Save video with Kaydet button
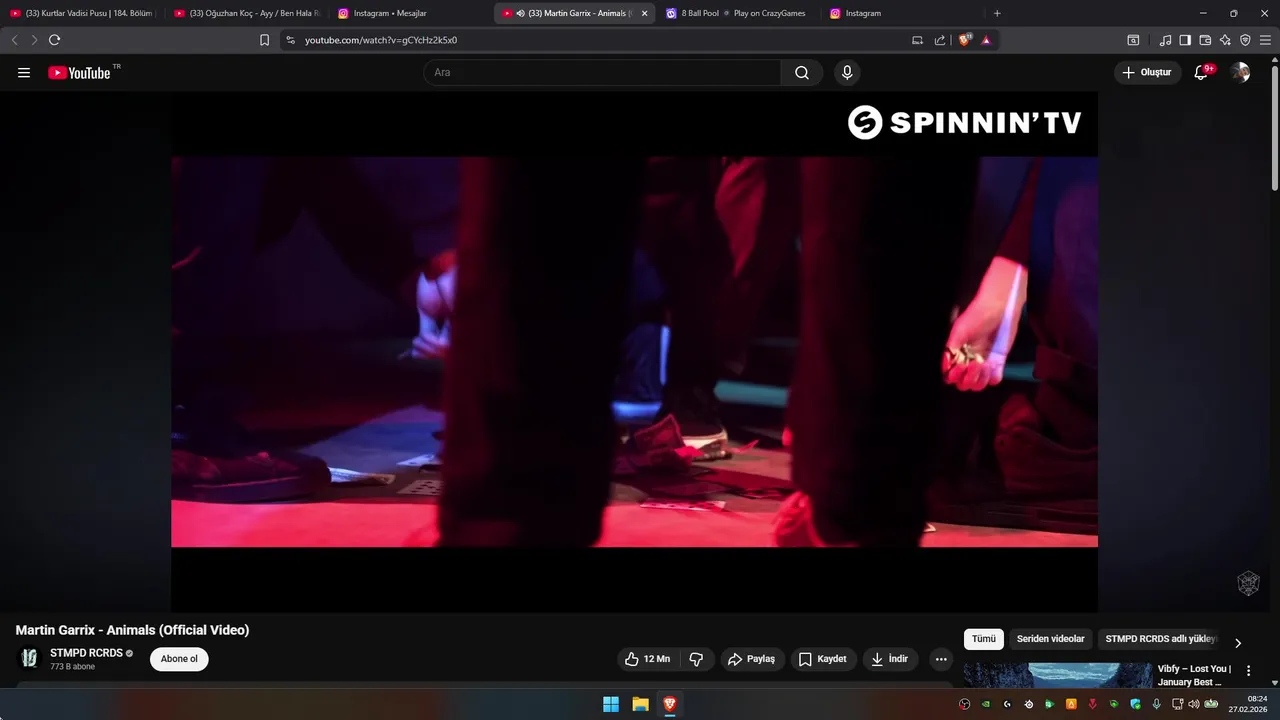The image size is (1280, 720). (x=823, y=659)
